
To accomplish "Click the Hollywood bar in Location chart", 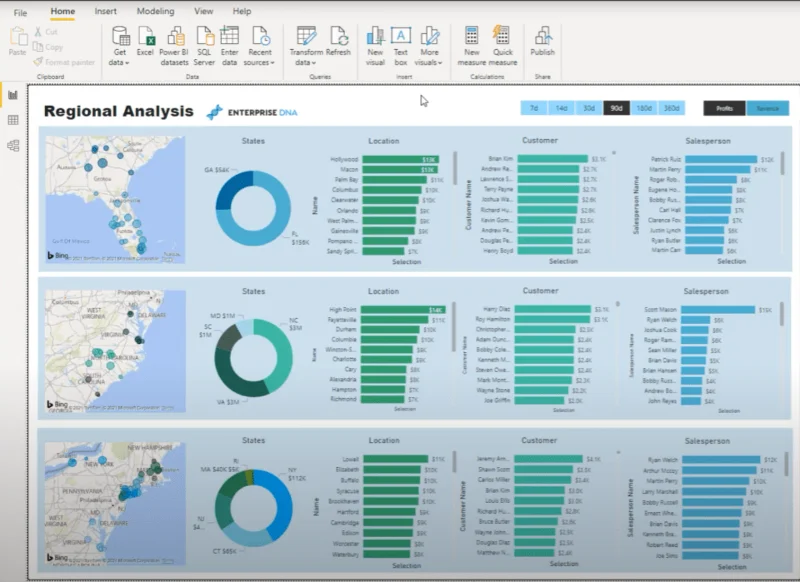I will click(x=401, y=160).
